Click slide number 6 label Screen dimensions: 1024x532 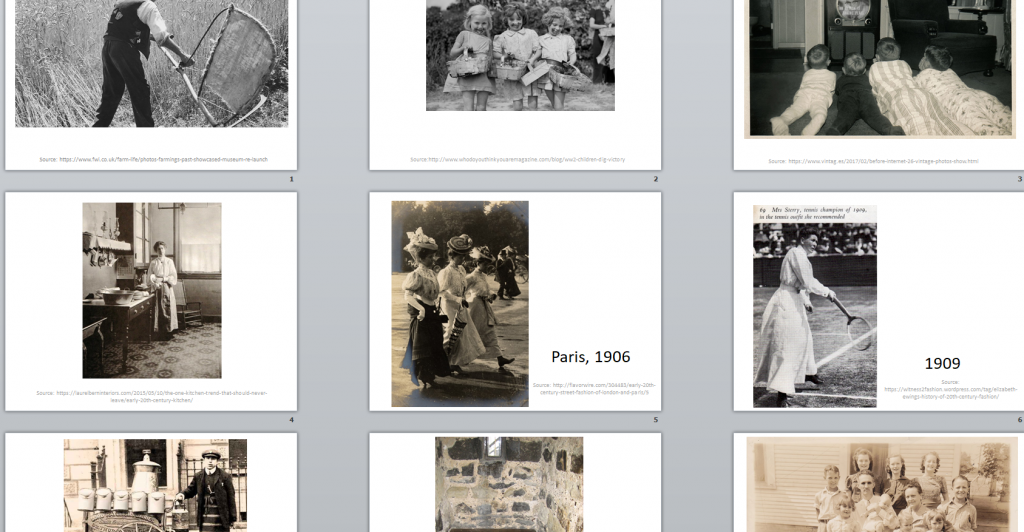point(1019,420)
